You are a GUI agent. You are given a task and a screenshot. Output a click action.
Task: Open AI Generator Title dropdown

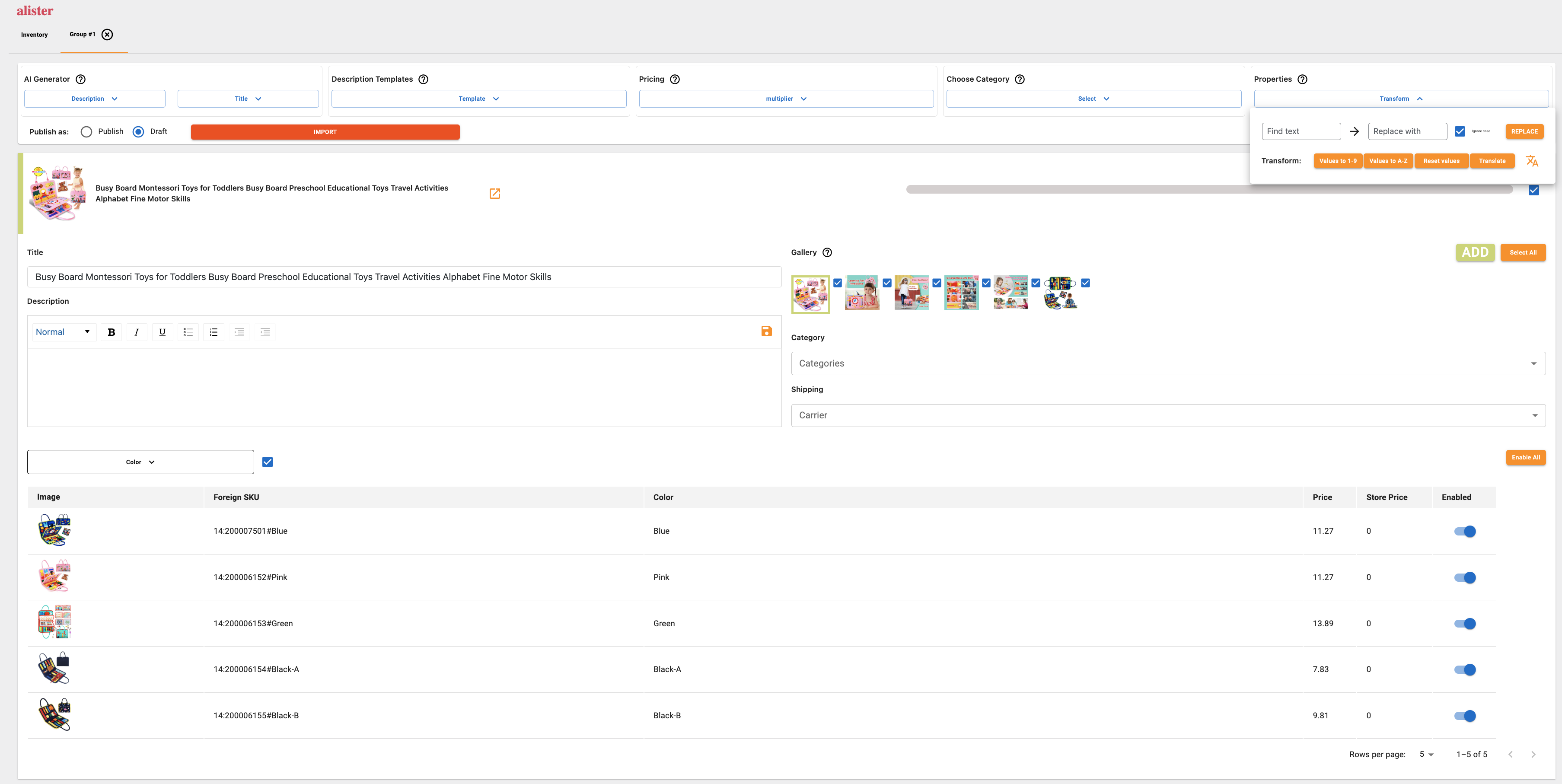point(248,99)
